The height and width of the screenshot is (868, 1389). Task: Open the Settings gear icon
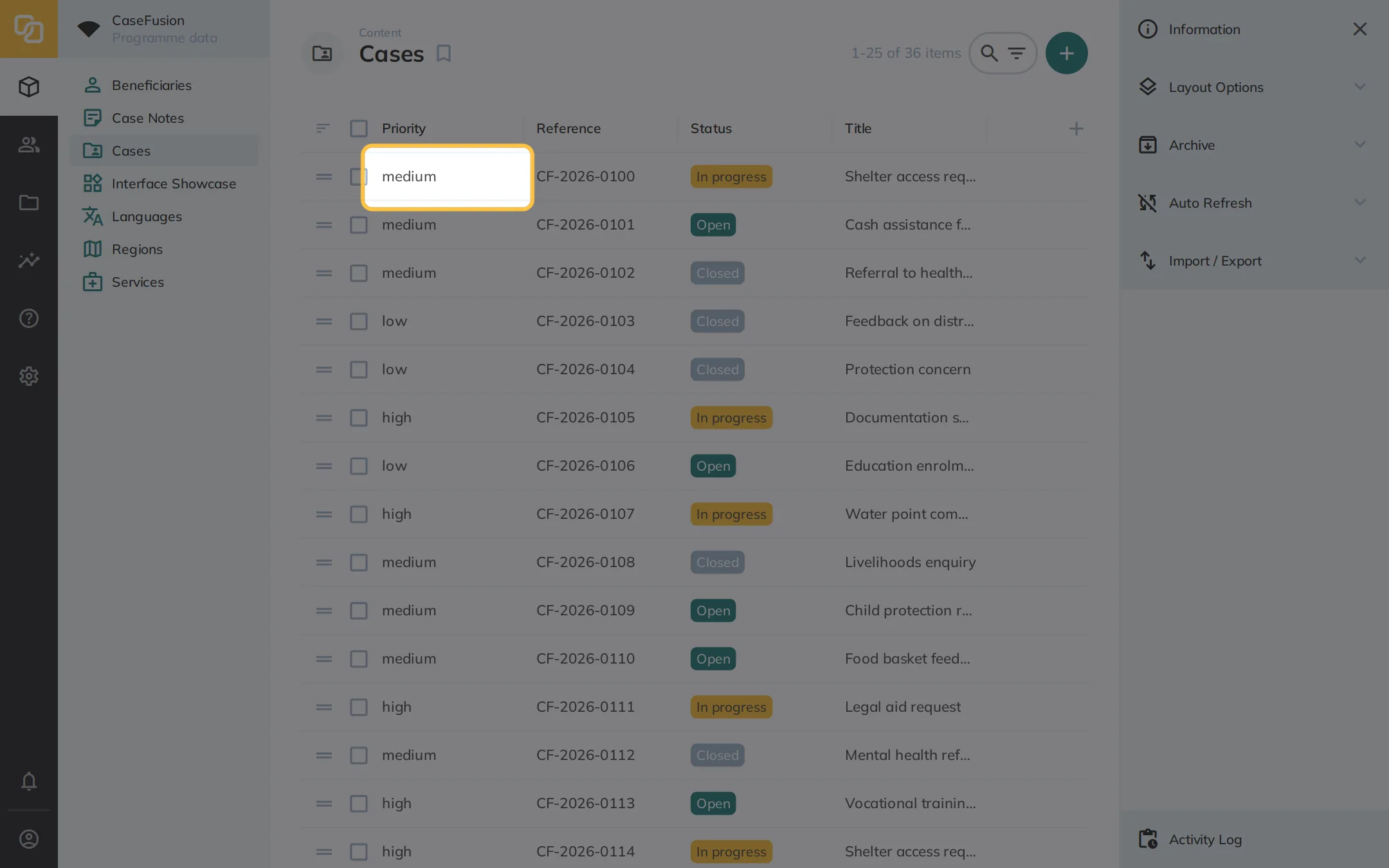click(29, 376)
